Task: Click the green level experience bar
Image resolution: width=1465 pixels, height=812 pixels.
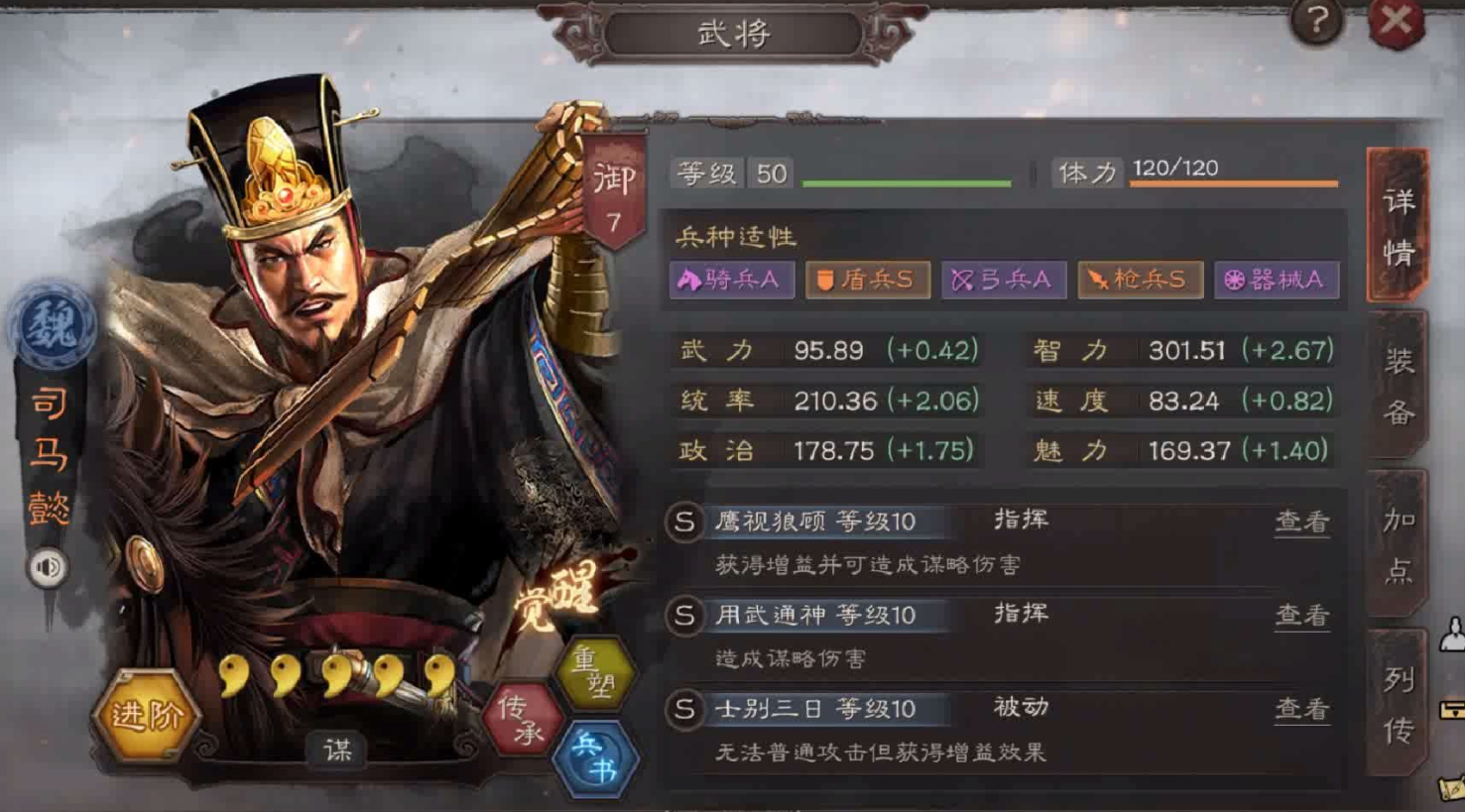Action: pos(907,183)
